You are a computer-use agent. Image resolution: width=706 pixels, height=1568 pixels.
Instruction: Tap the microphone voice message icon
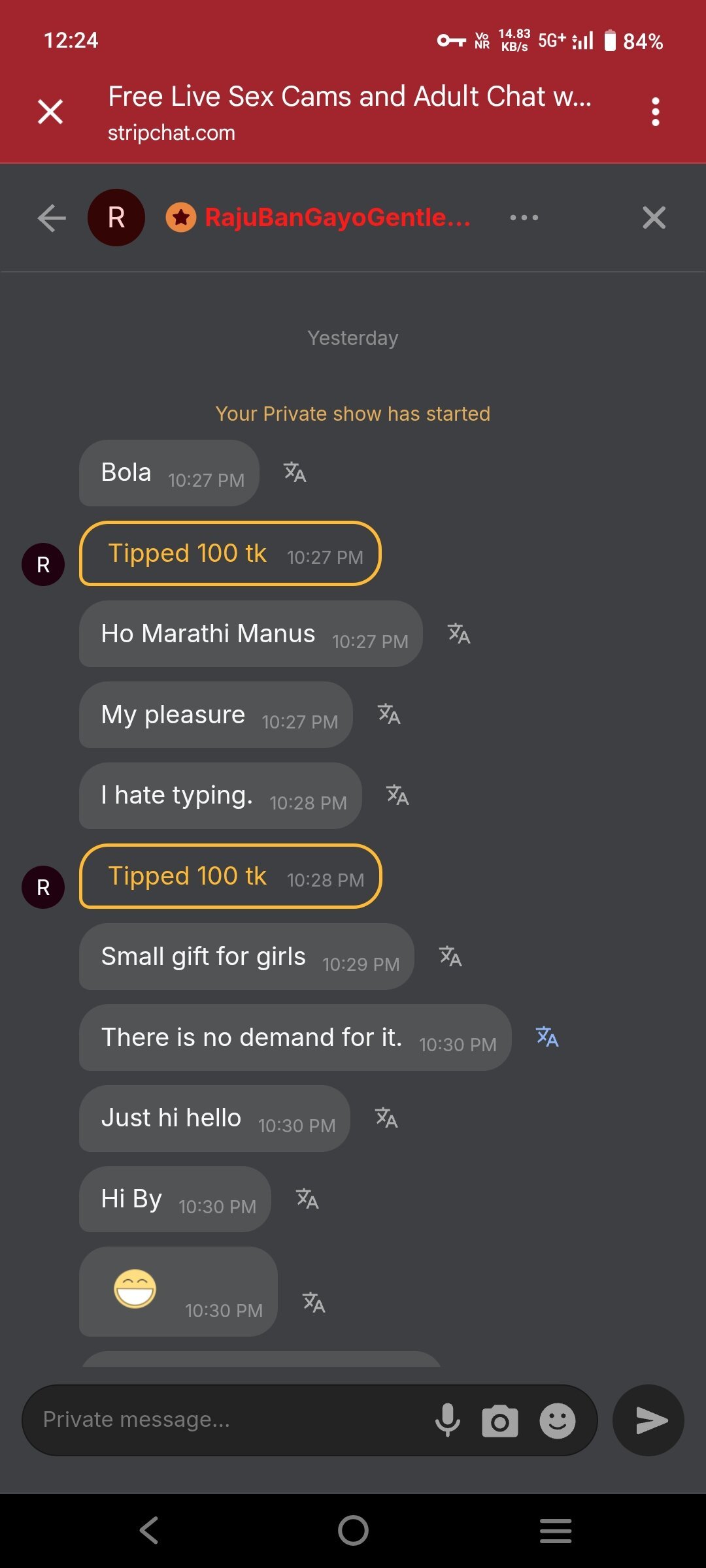click(448, 1420)
